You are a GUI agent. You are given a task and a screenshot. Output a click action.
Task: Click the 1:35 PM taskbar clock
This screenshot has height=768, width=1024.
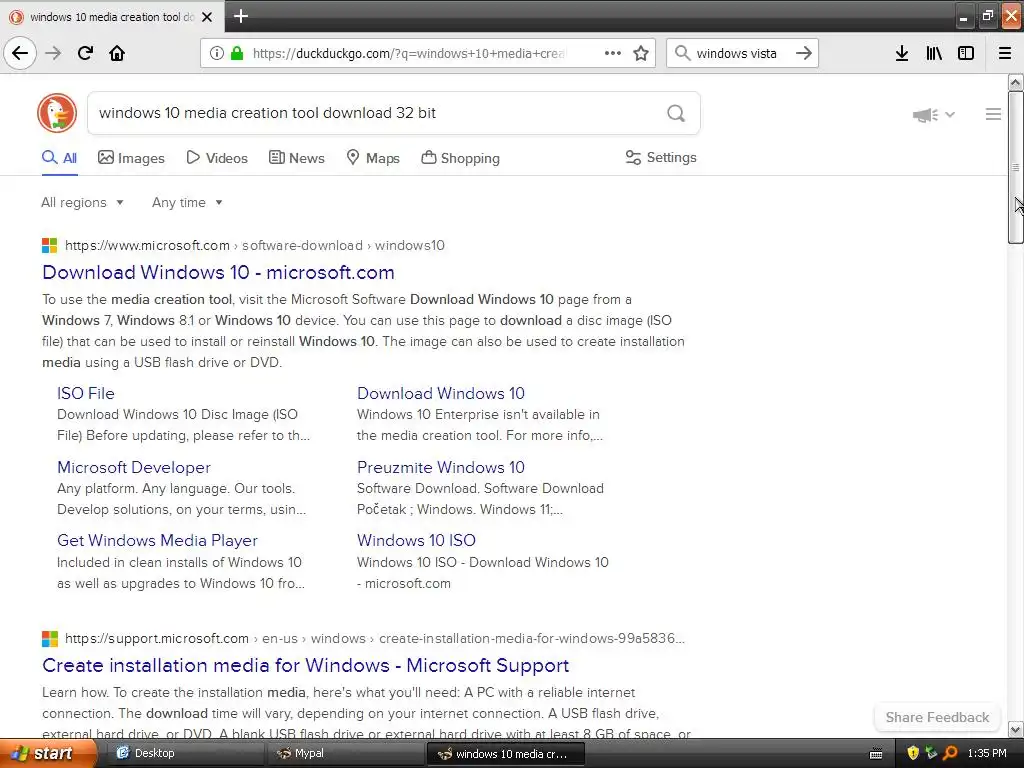click(987, 754)
